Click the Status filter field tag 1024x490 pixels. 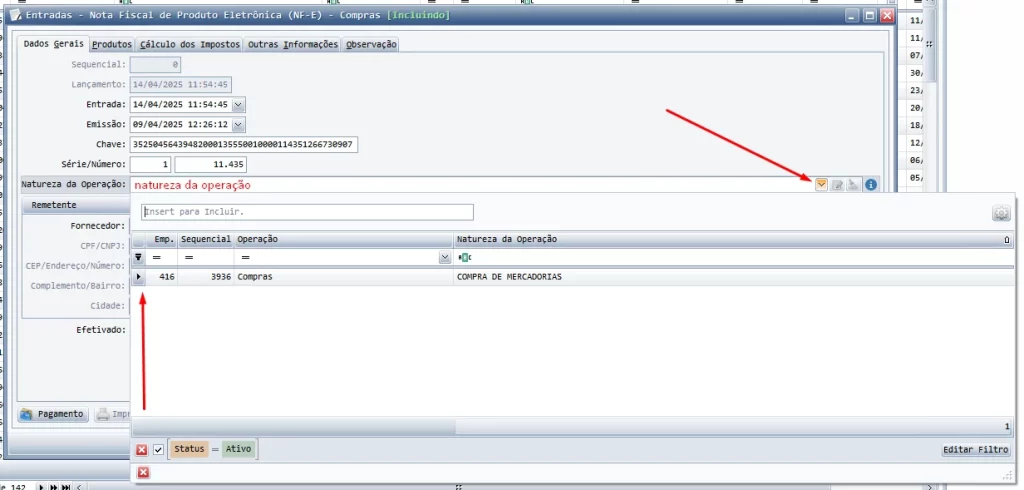point(189,449)
